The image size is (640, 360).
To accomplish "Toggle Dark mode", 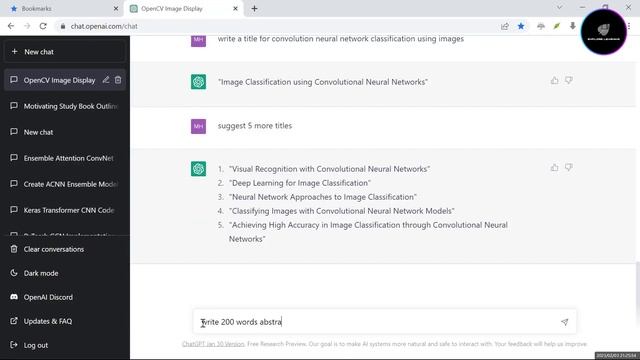I will (x=65, y=273).
